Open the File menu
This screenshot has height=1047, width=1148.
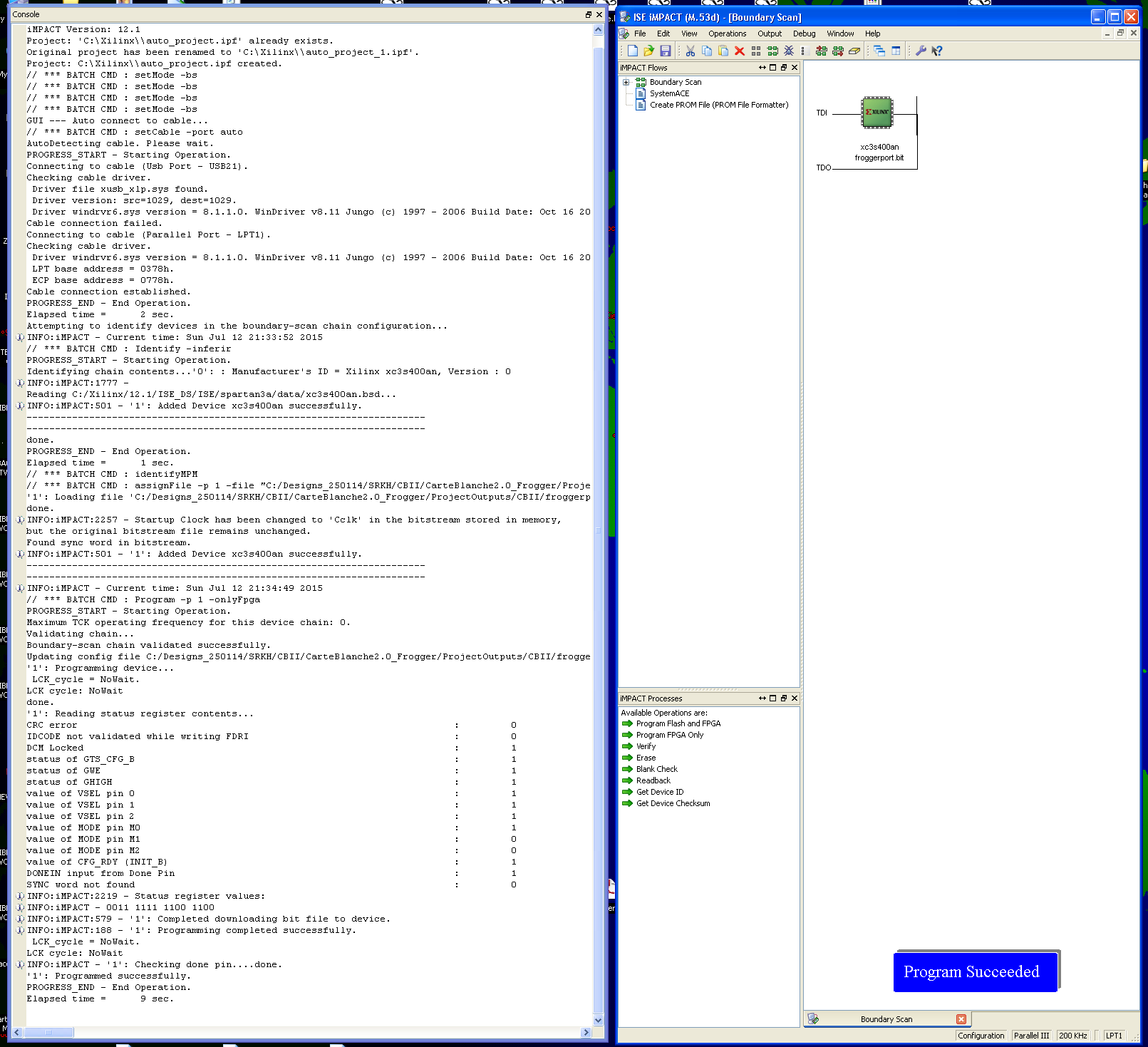pyautogui.click(x=640, y=33)
